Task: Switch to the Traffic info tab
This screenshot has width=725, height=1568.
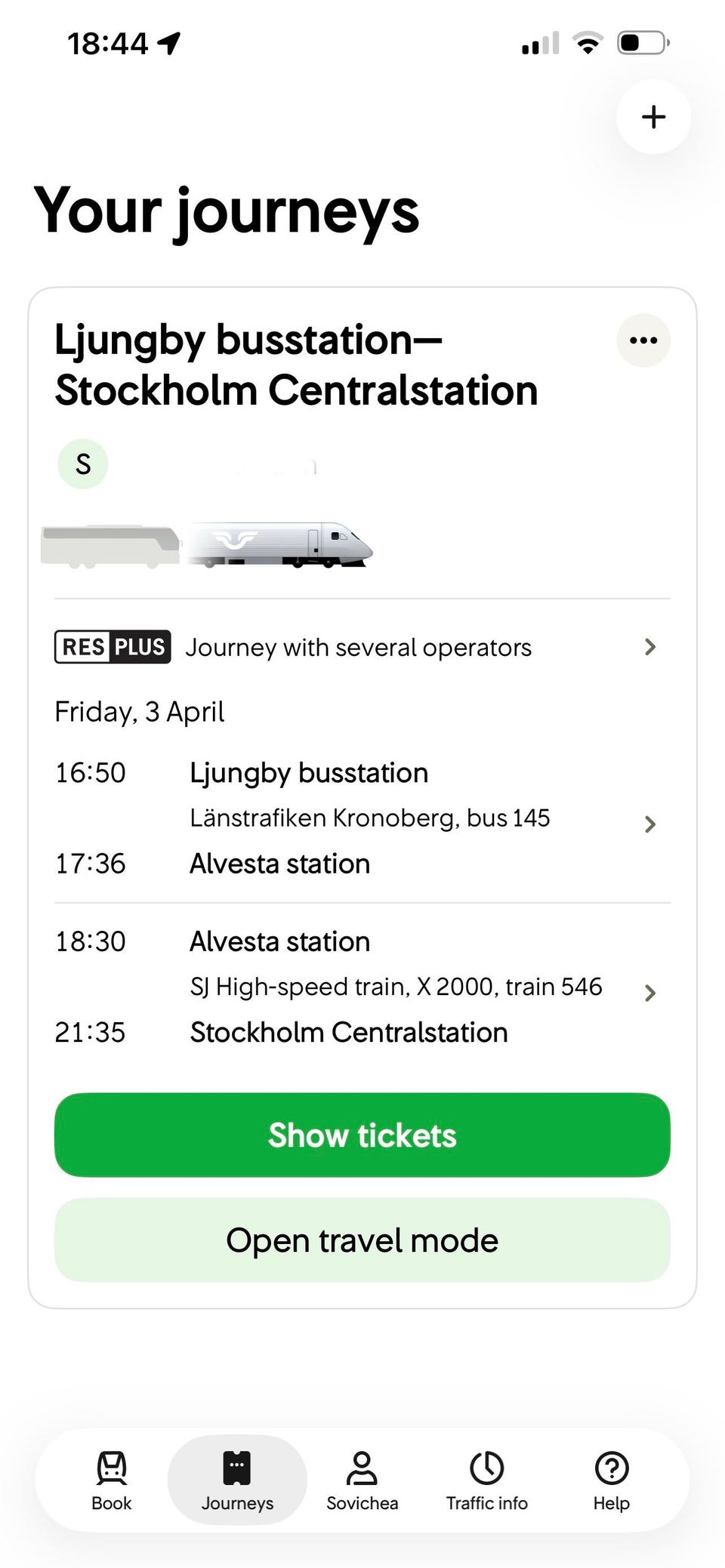Action: click(x=487, y=1480)
